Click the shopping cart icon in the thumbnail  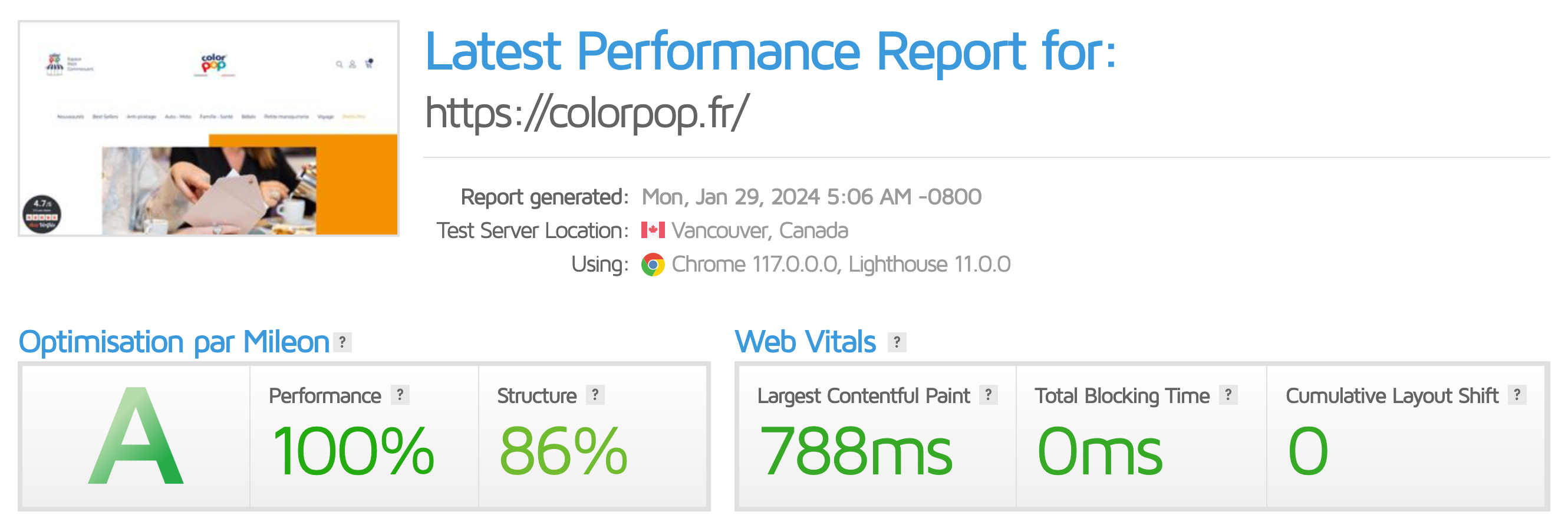click(x=369, y=64)
